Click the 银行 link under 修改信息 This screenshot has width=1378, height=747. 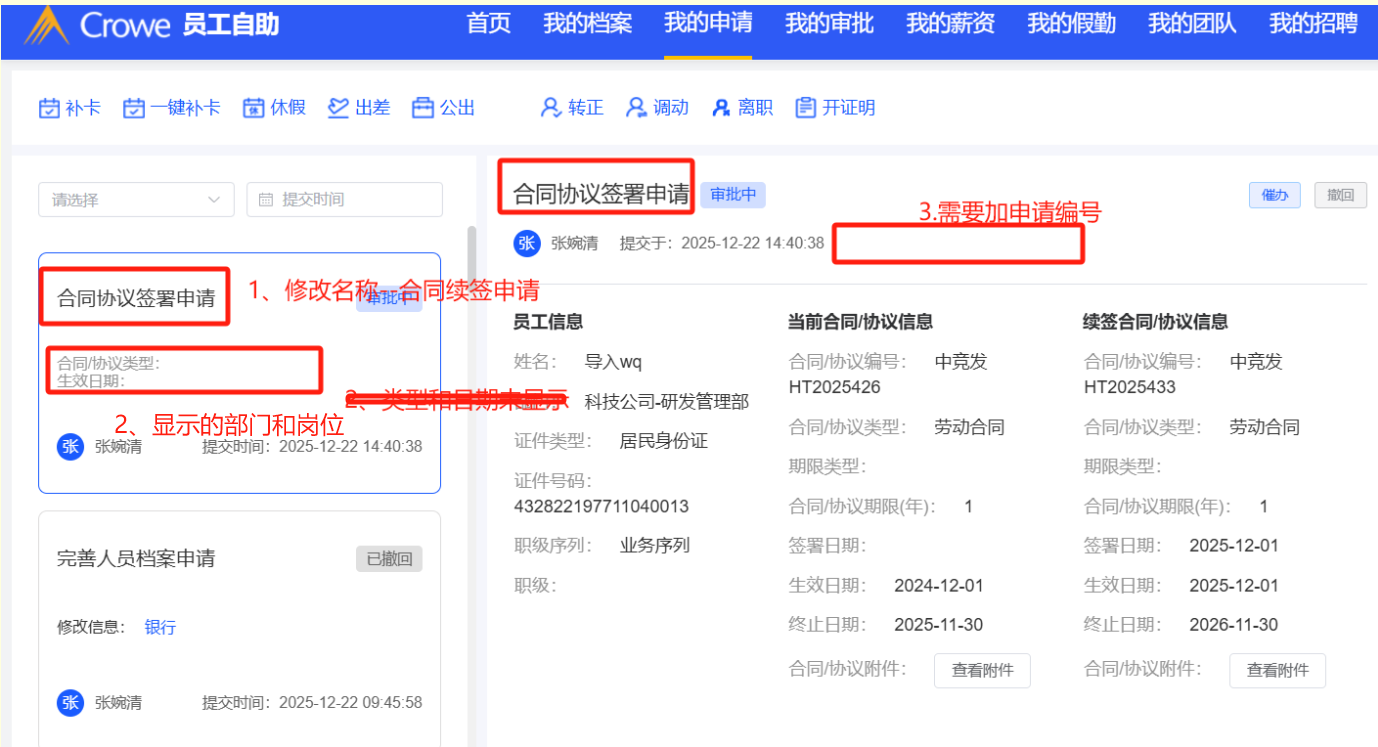[x=160, y=627]
